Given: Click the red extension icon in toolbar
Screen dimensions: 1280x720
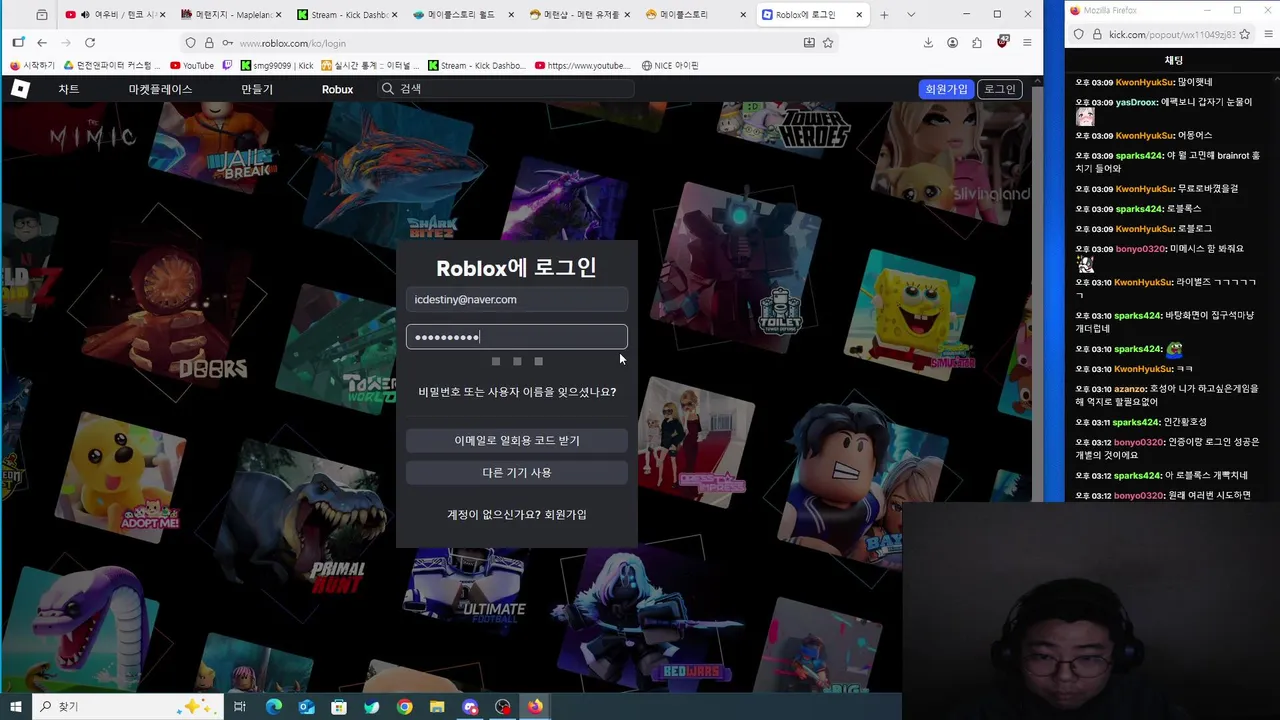Looking at the screenshot, I should [1002, 43].
